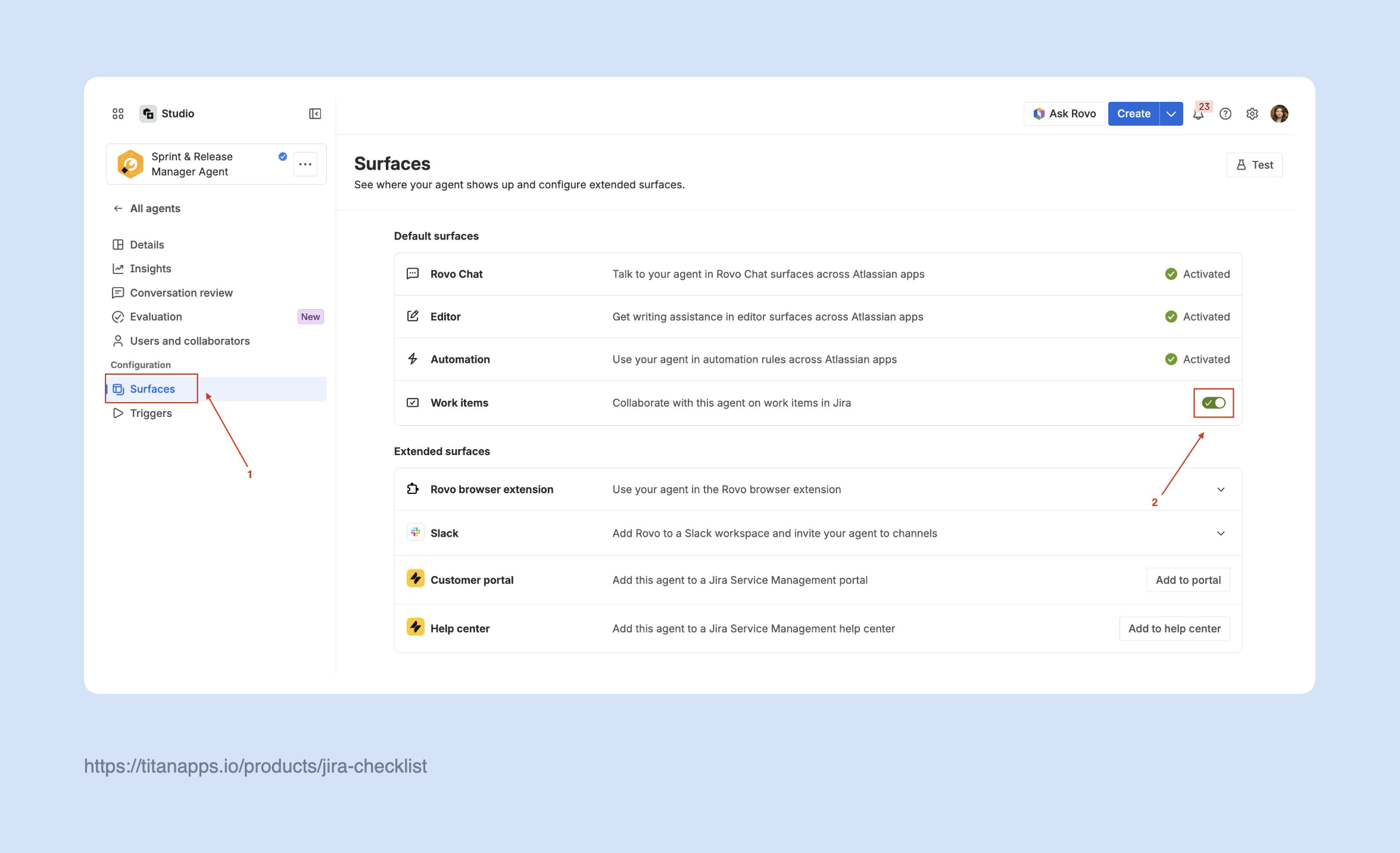Viewport: 1400px width, 853px height.
Task: Open the user profile avatar
Action: click(1279, 114)
